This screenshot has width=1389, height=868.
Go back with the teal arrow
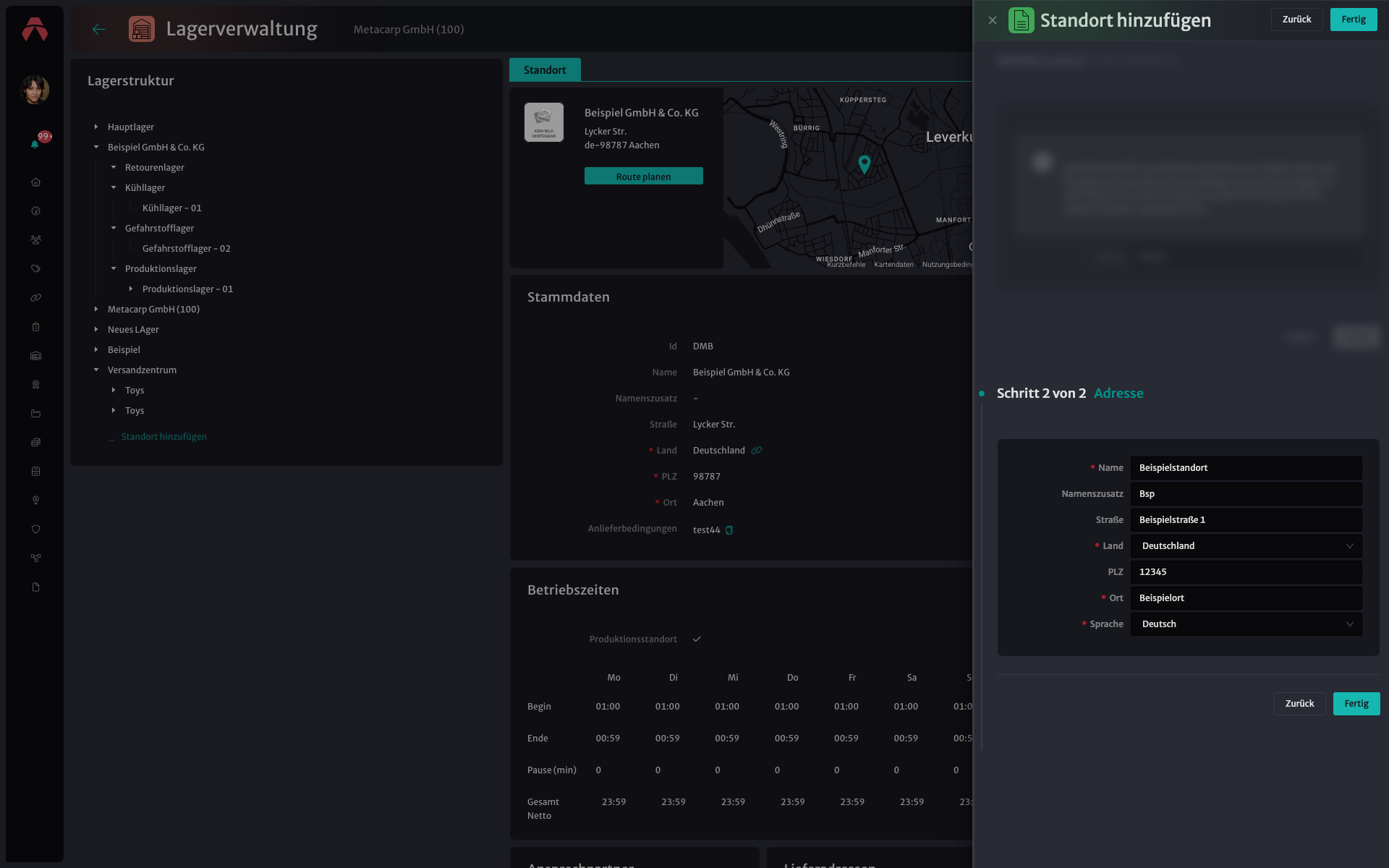[x=99, y=29]
